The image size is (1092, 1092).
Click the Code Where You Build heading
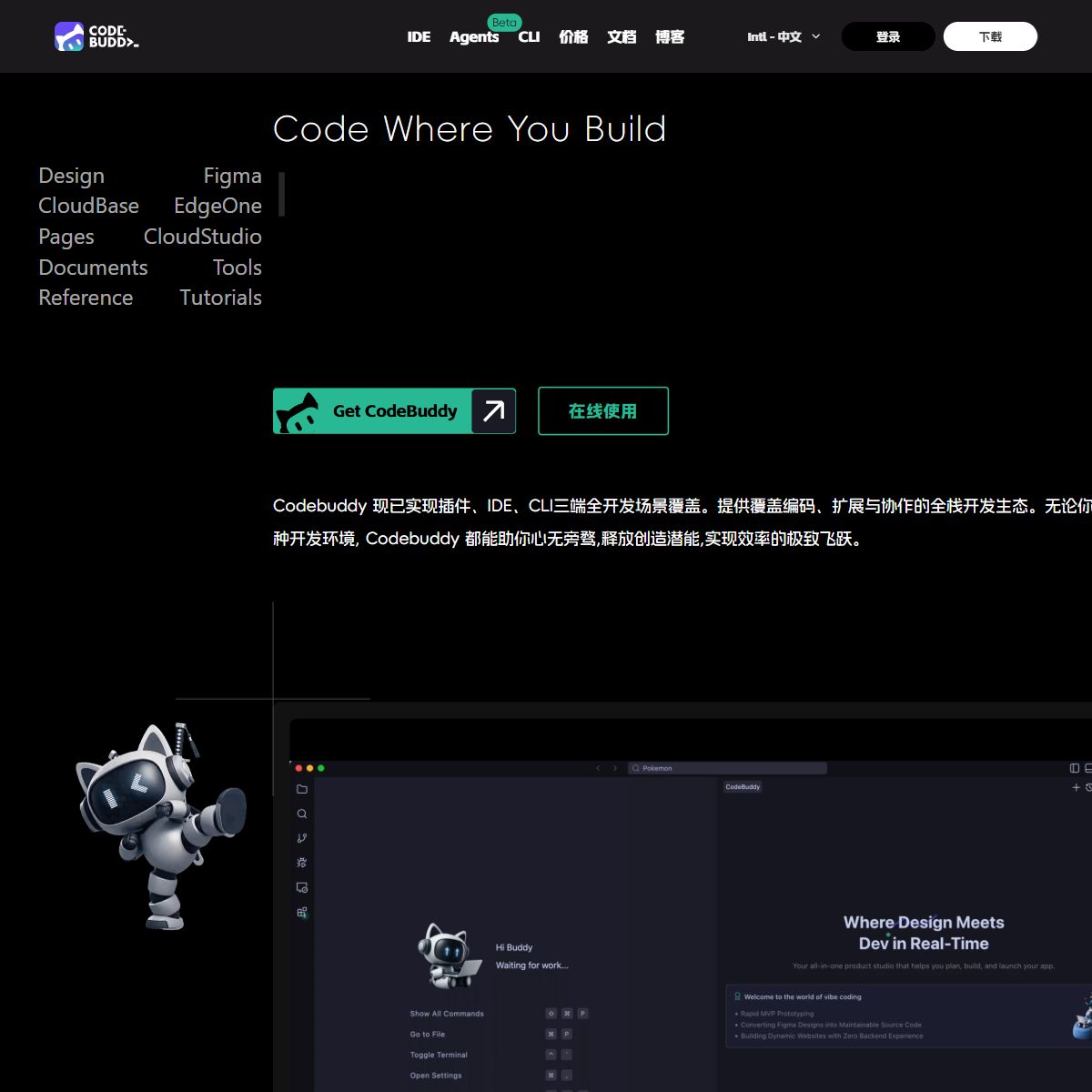(x=470, y=129)
